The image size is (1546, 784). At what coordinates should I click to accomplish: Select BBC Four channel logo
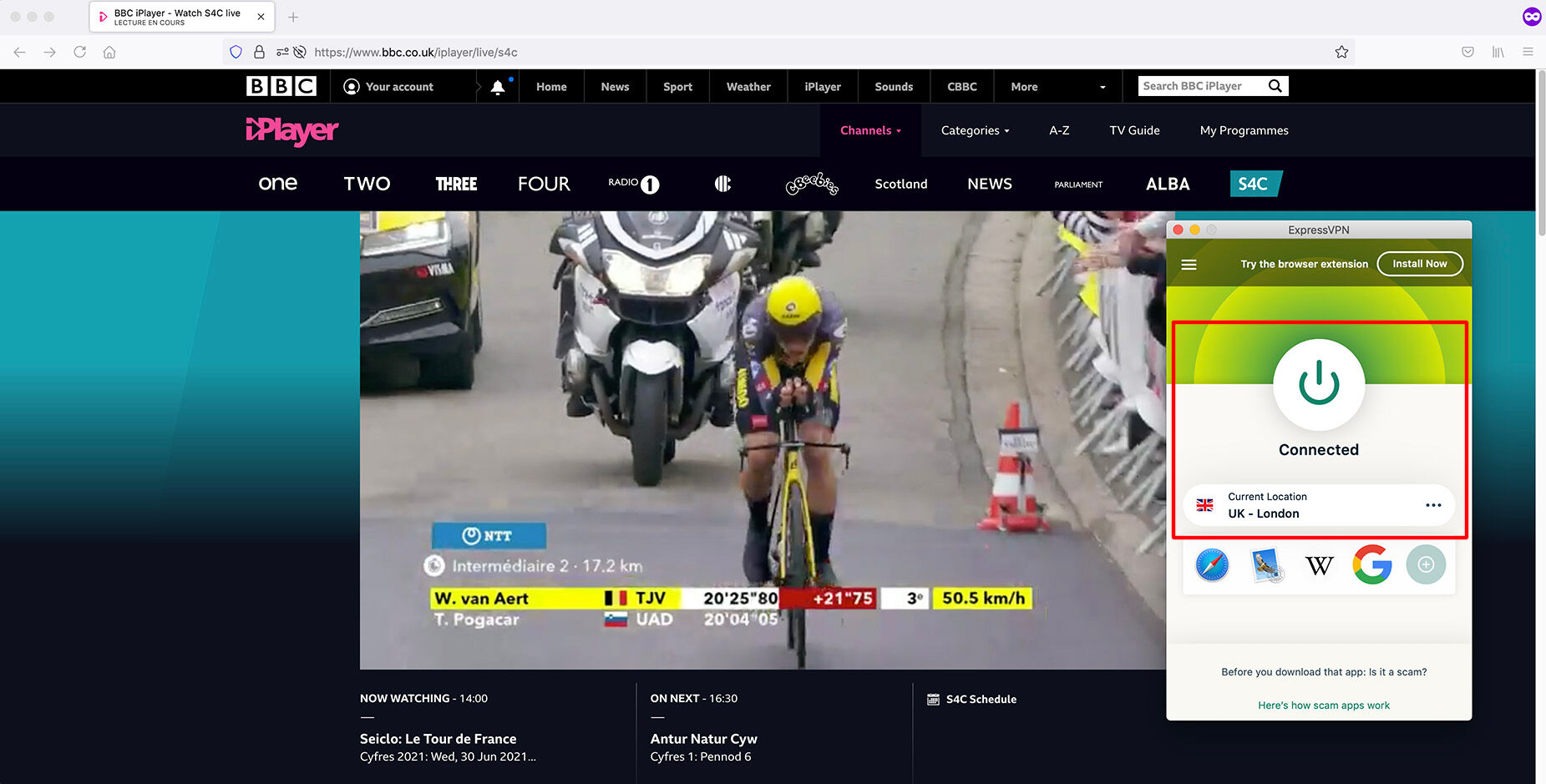point(544,184)
